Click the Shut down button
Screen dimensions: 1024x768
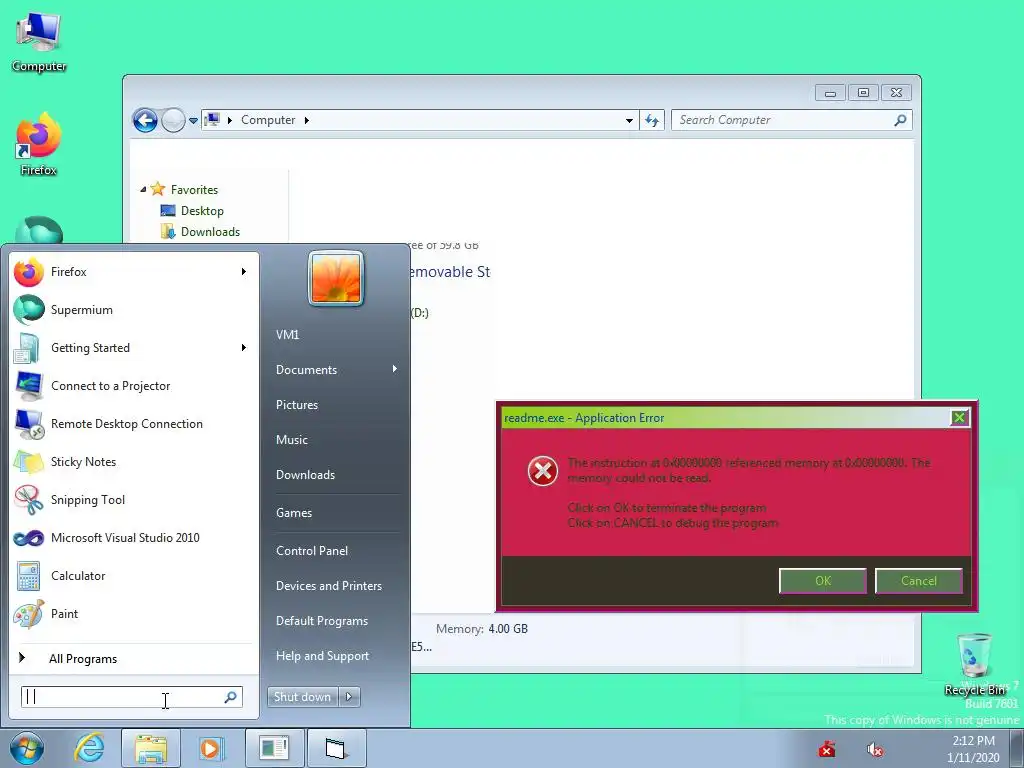pos(303,697)
